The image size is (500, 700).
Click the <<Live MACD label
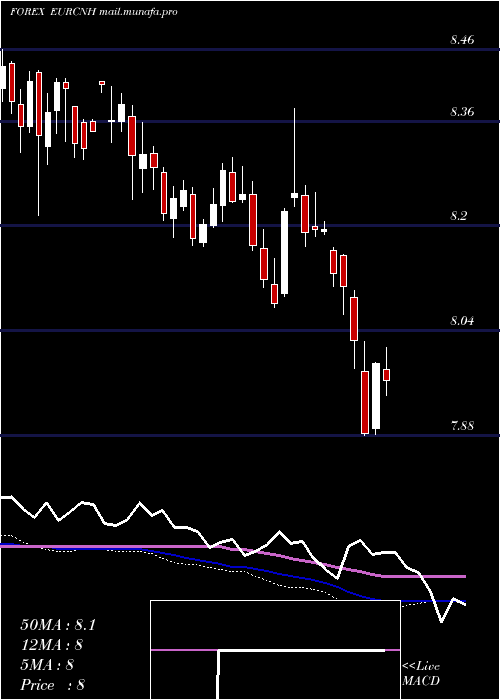pyautogui.click(x=421, y=673)
